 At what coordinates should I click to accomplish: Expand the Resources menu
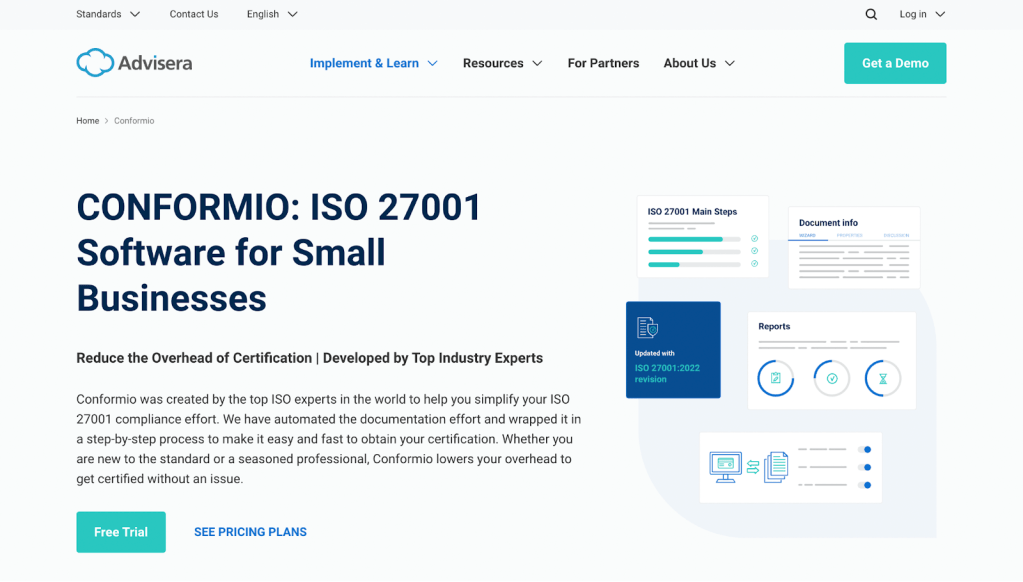[502, 63]
